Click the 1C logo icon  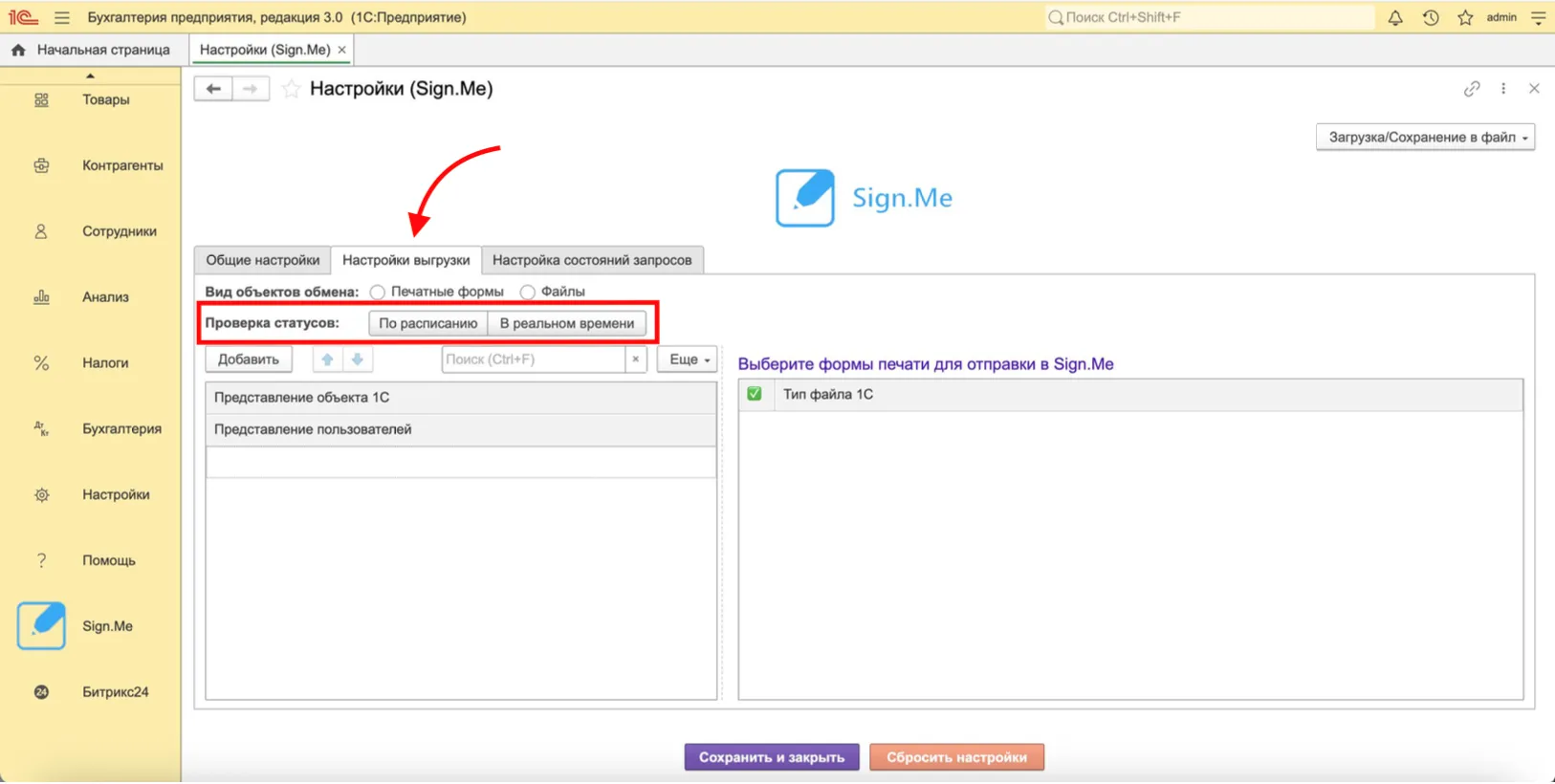click(23, 17)
